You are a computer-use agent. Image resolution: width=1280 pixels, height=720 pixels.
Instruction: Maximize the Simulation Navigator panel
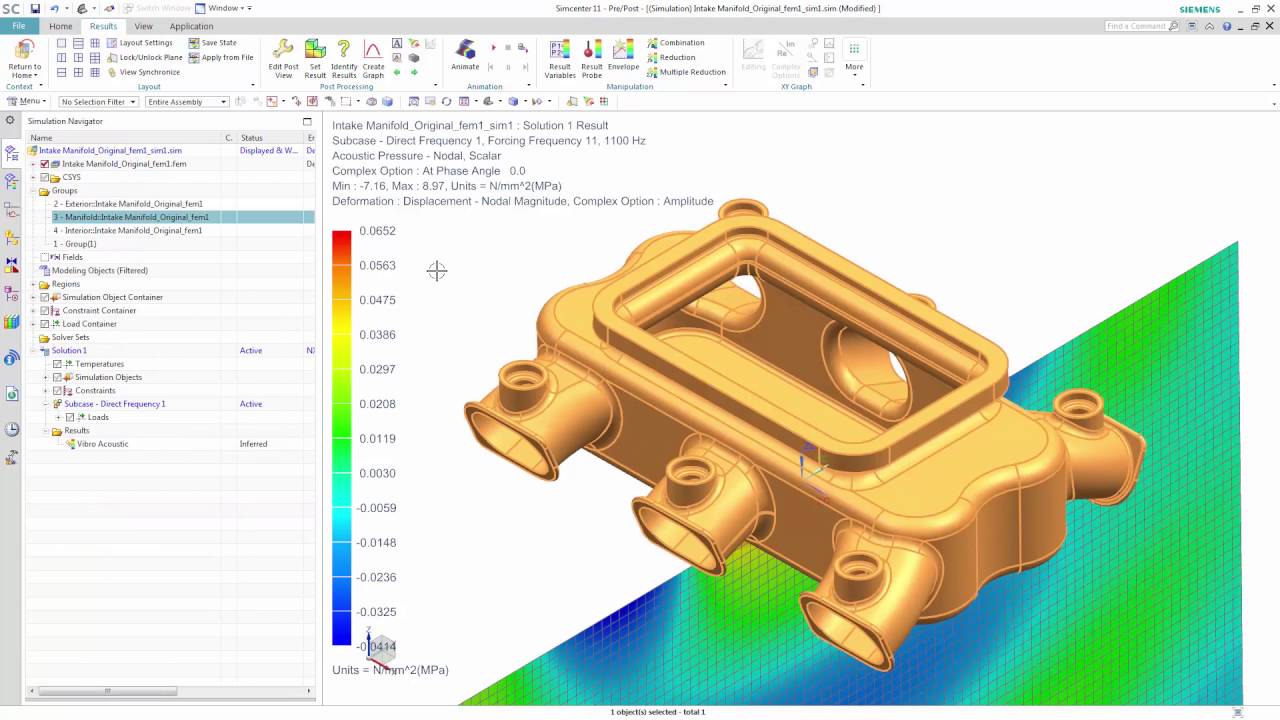[307, 121]
